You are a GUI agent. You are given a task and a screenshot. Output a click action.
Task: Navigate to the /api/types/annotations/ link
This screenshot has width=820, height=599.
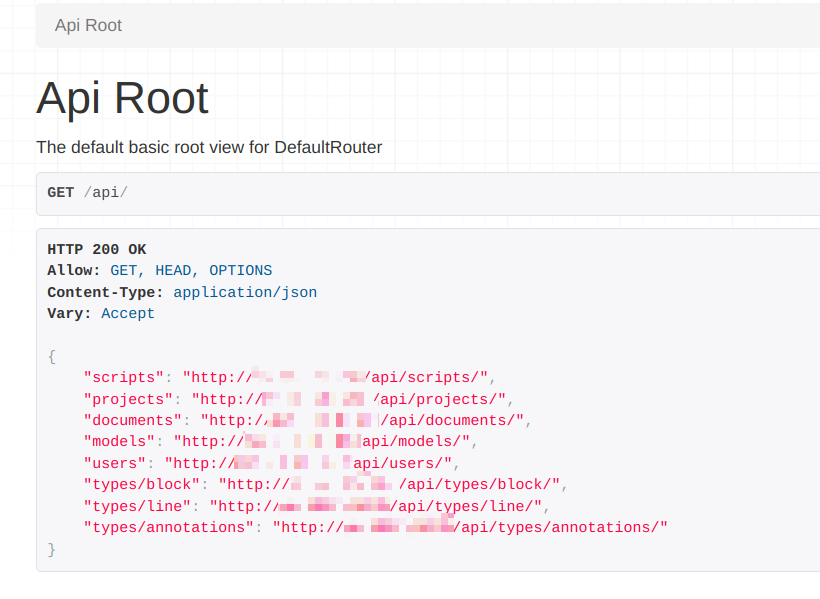tap(470, 527)
